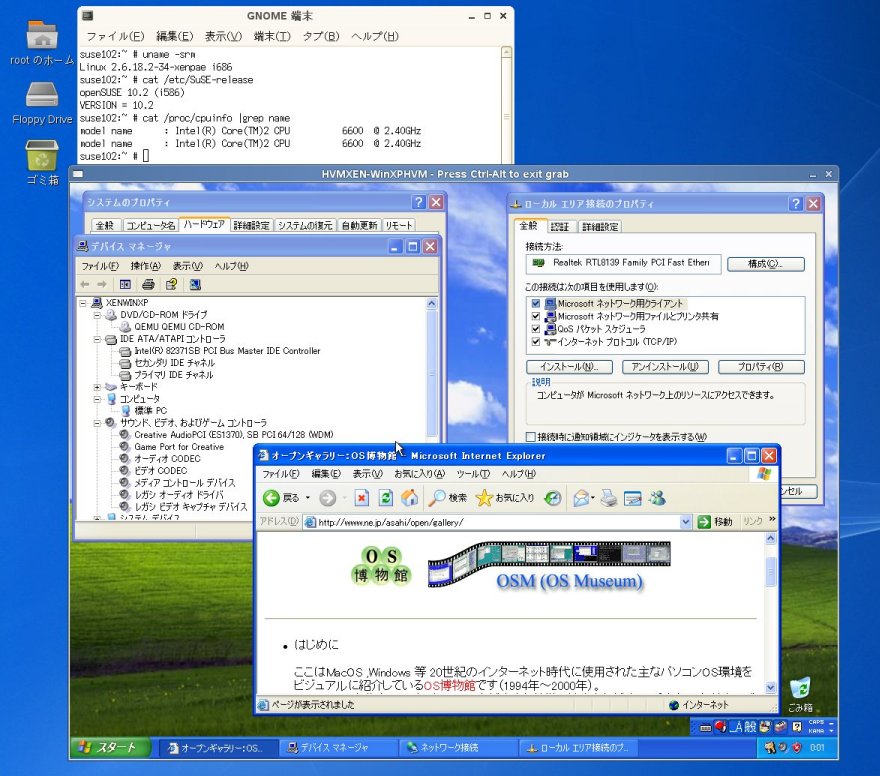Toggle QoS パケット スケジューラ checkbox
880x776 pixels.
[x=535, y=329]
